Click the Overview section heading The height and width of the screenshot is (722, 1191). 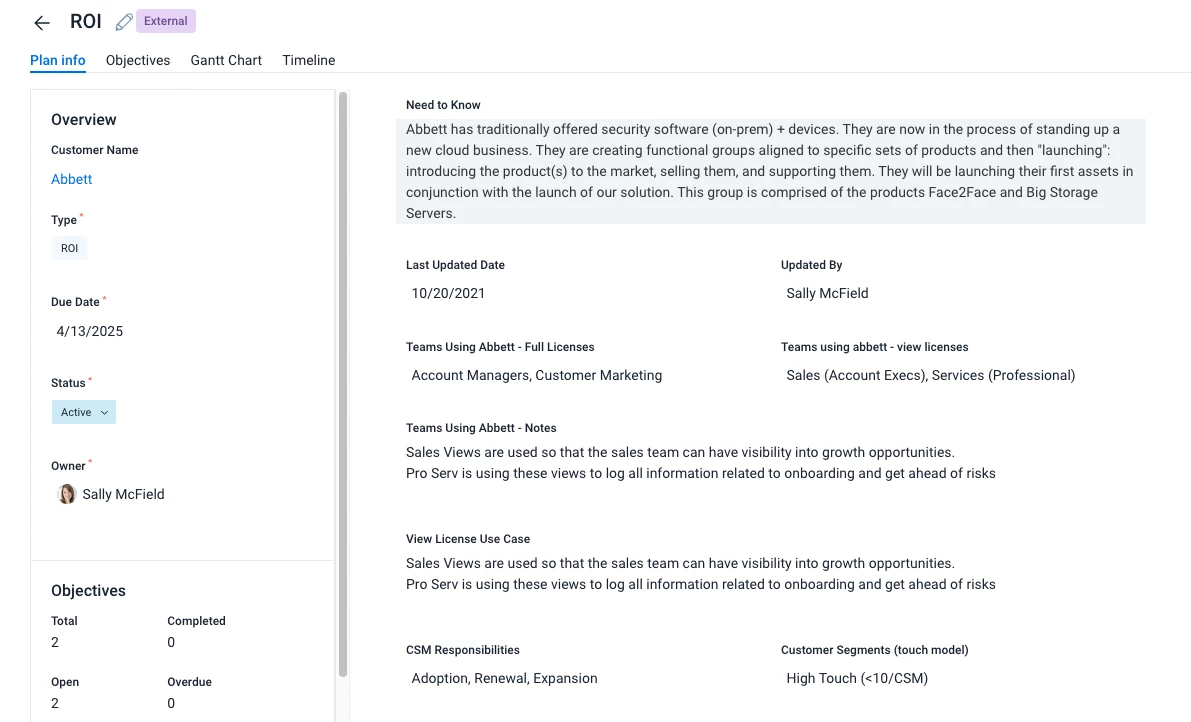tap(84, 119)
